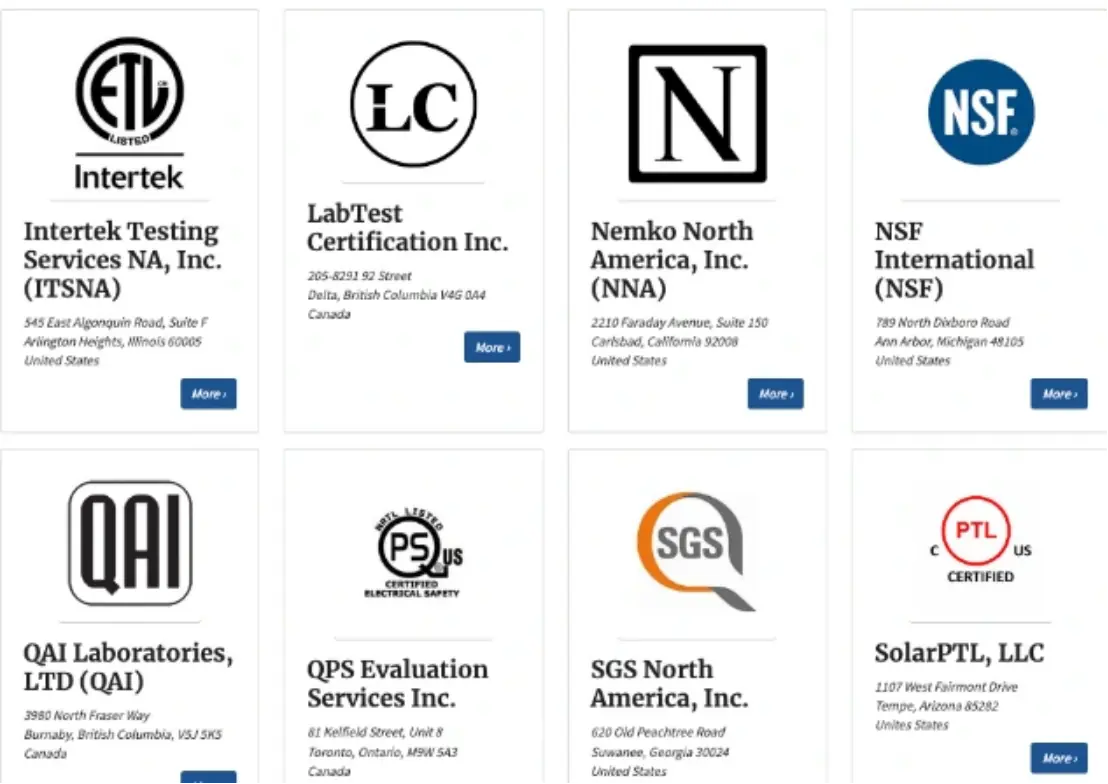Open More for Nemko North America
The height and width of the screenshot is (784, 1108).
[775, 394]
